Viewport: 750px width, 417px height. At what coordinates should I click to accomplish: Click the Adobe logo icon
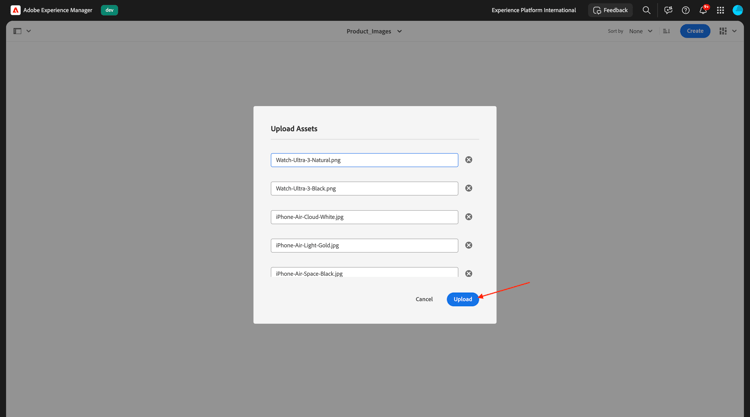pos(15,10)
